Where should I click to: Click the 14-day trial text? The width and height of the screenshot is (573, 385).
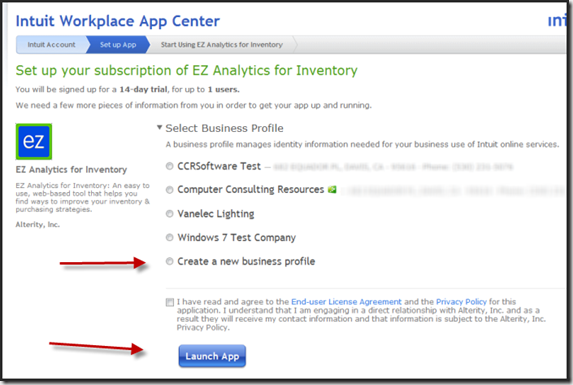(143, 89)
